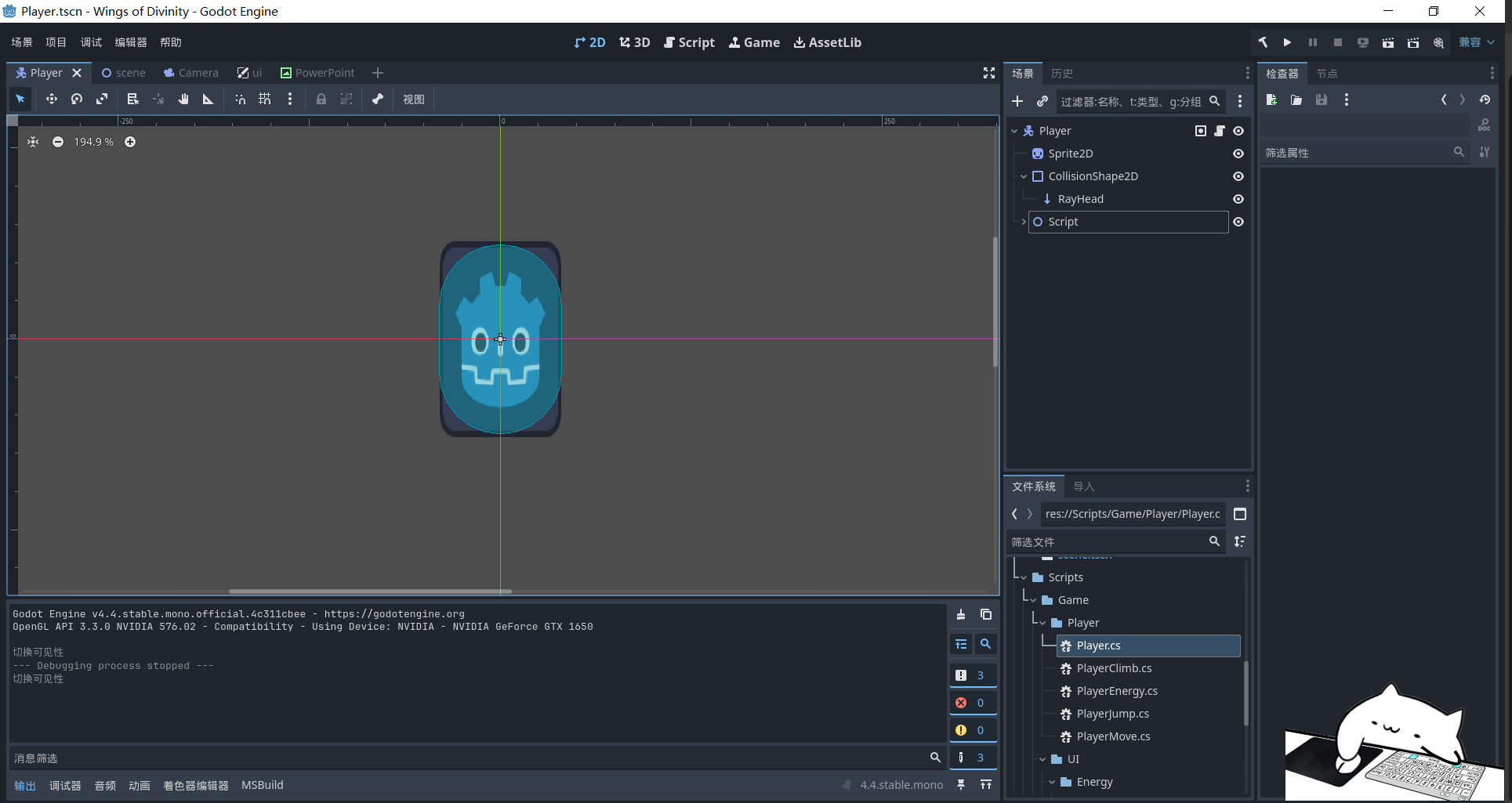Stop the running project

coord(1338,42)
